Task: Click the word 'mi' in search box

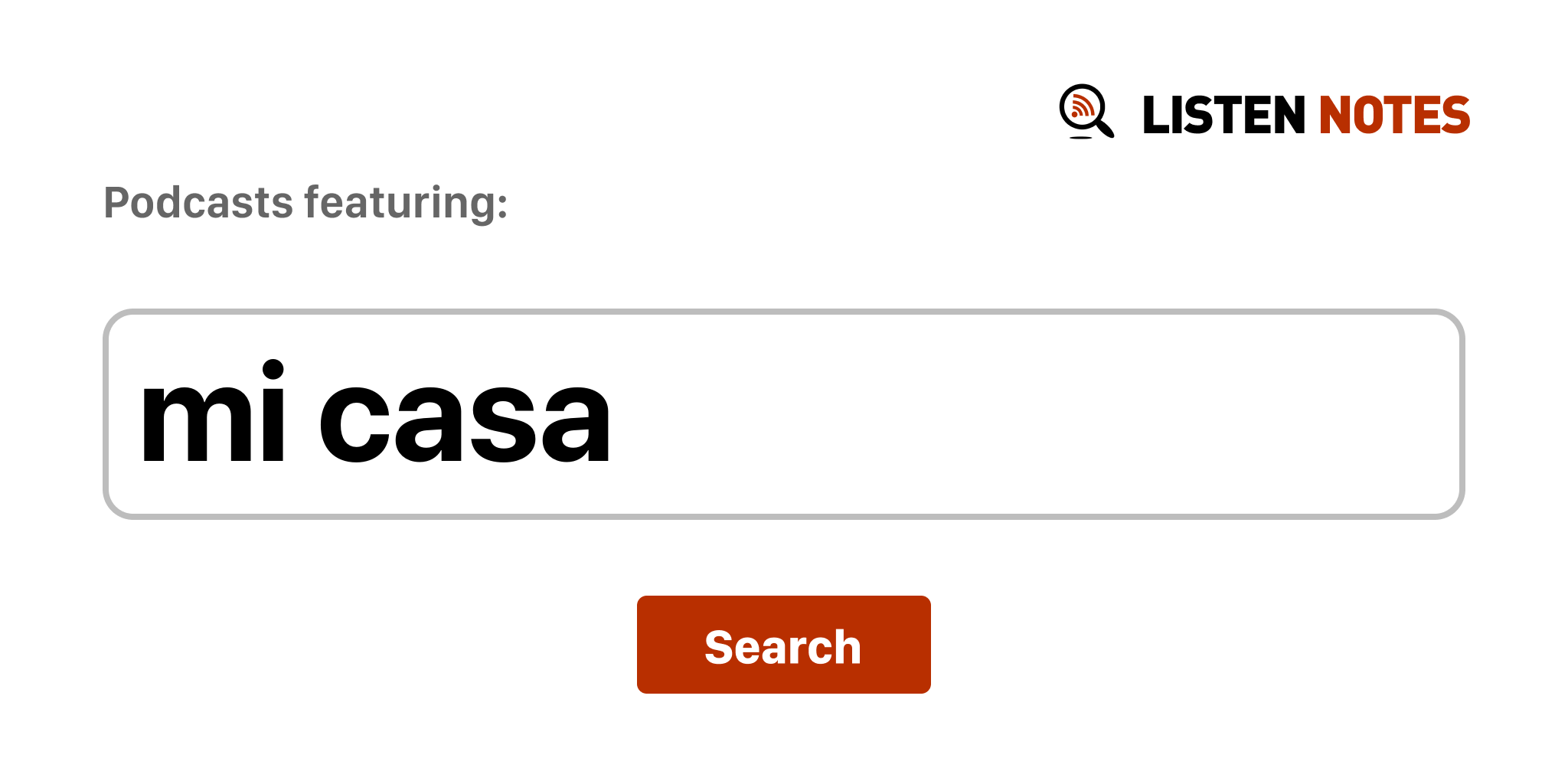Action: click(x=213, y=412)
